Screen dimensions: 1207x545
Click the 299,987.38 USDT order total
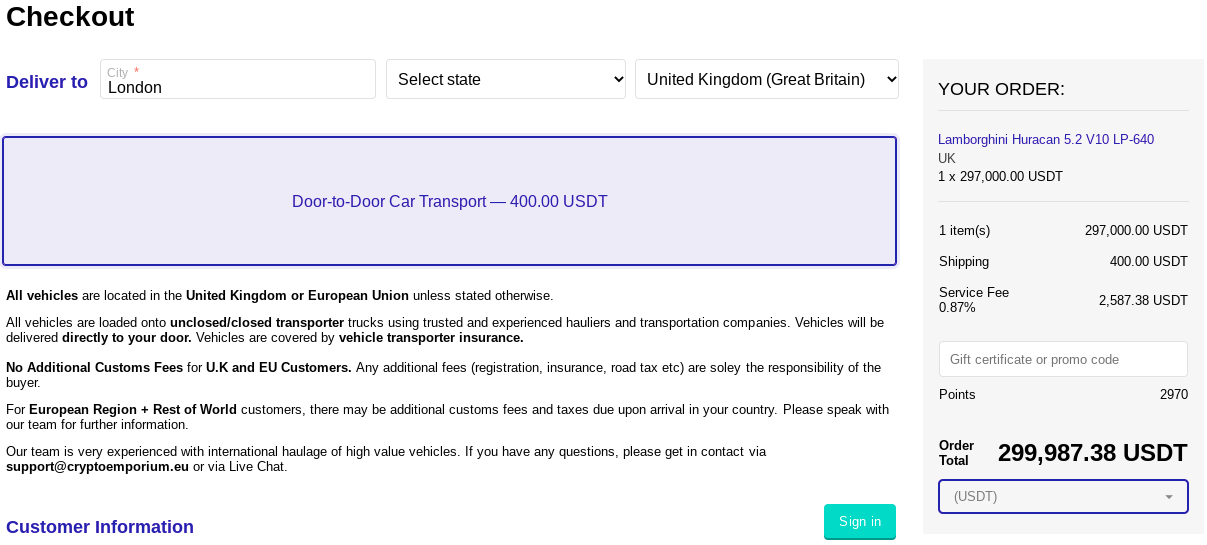(1093, 453)
